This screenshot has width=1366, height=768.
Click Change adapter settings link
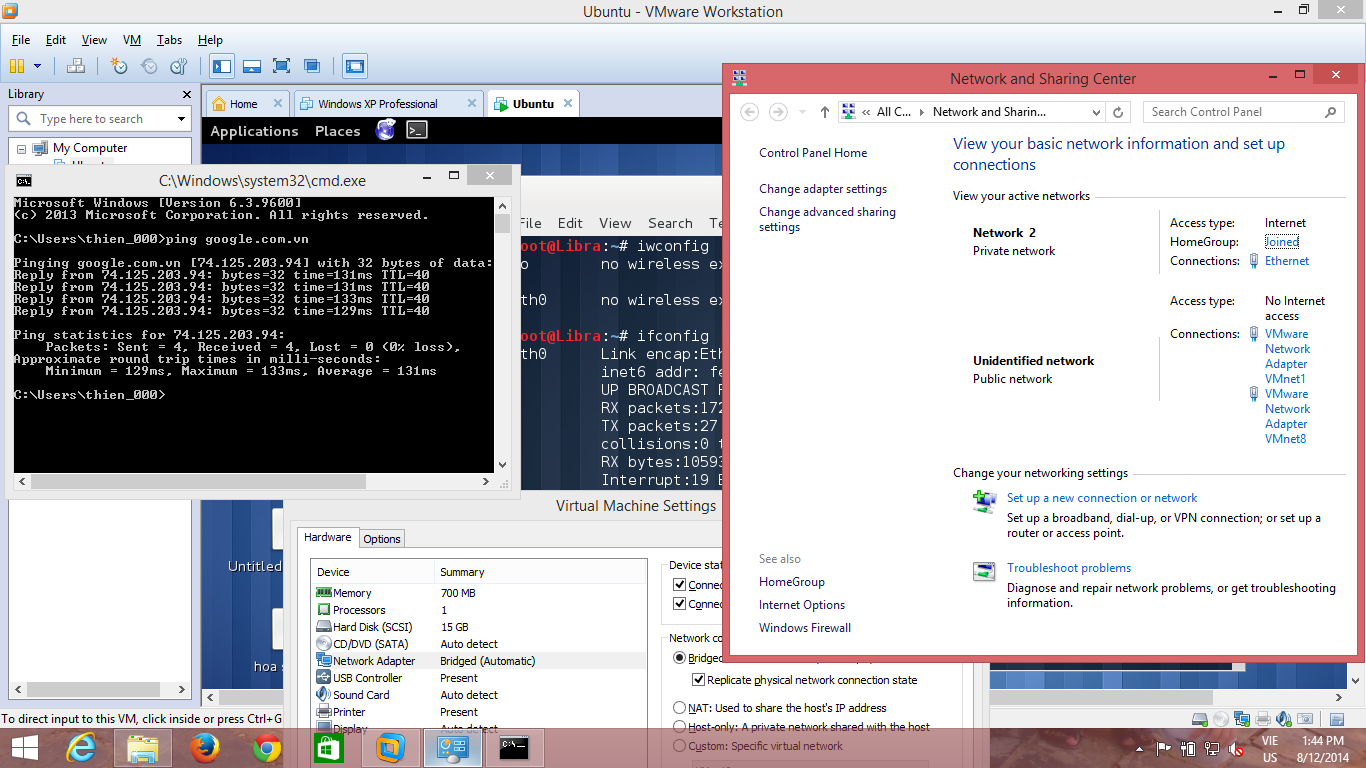(823, 189)
